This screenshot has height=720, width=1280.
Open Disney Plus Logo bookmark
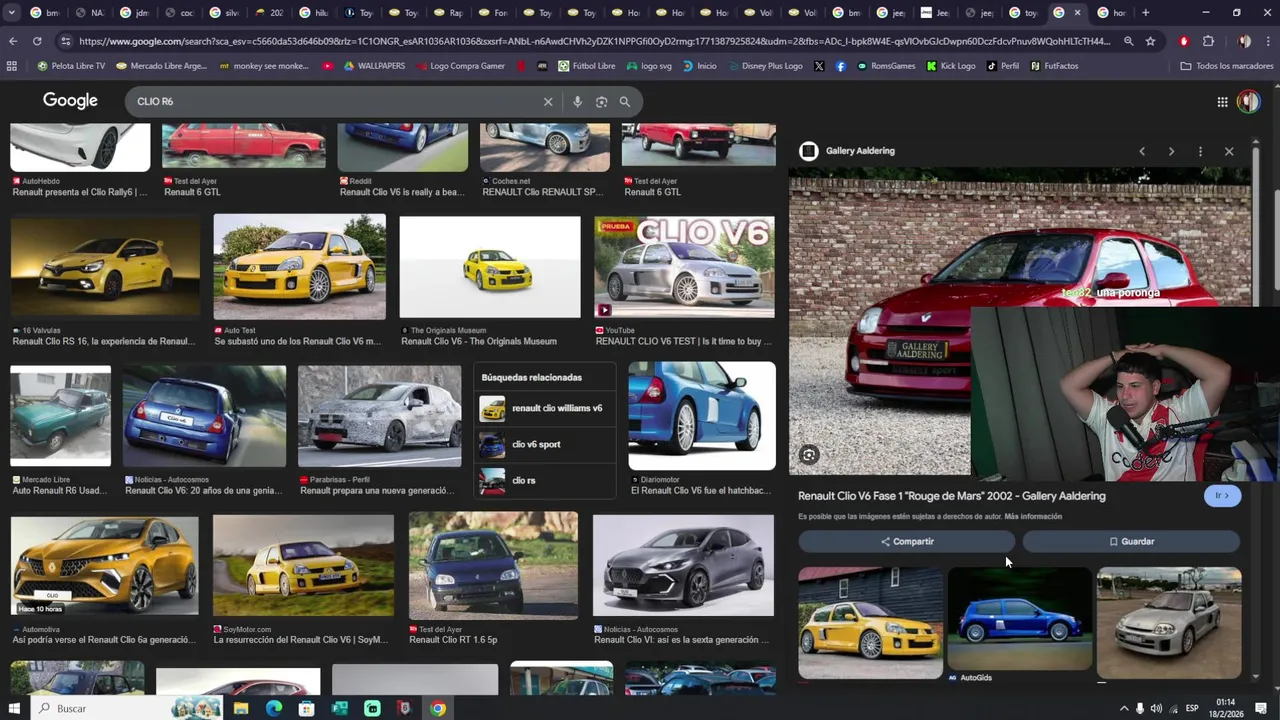click(x=765, y=66)
